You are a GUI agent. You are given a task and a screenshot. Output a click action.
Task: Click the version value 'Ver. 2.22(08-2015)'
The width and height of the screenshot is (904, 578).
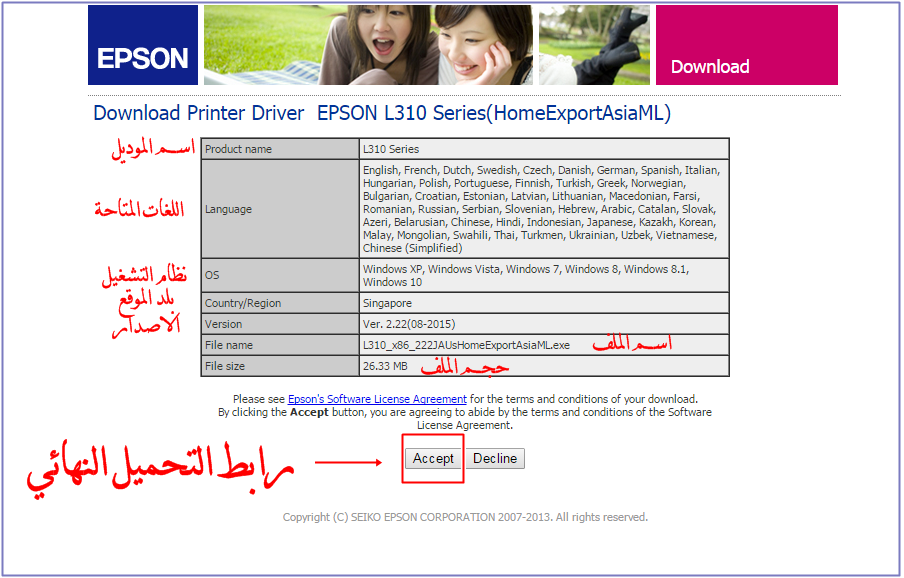(409, 324)
